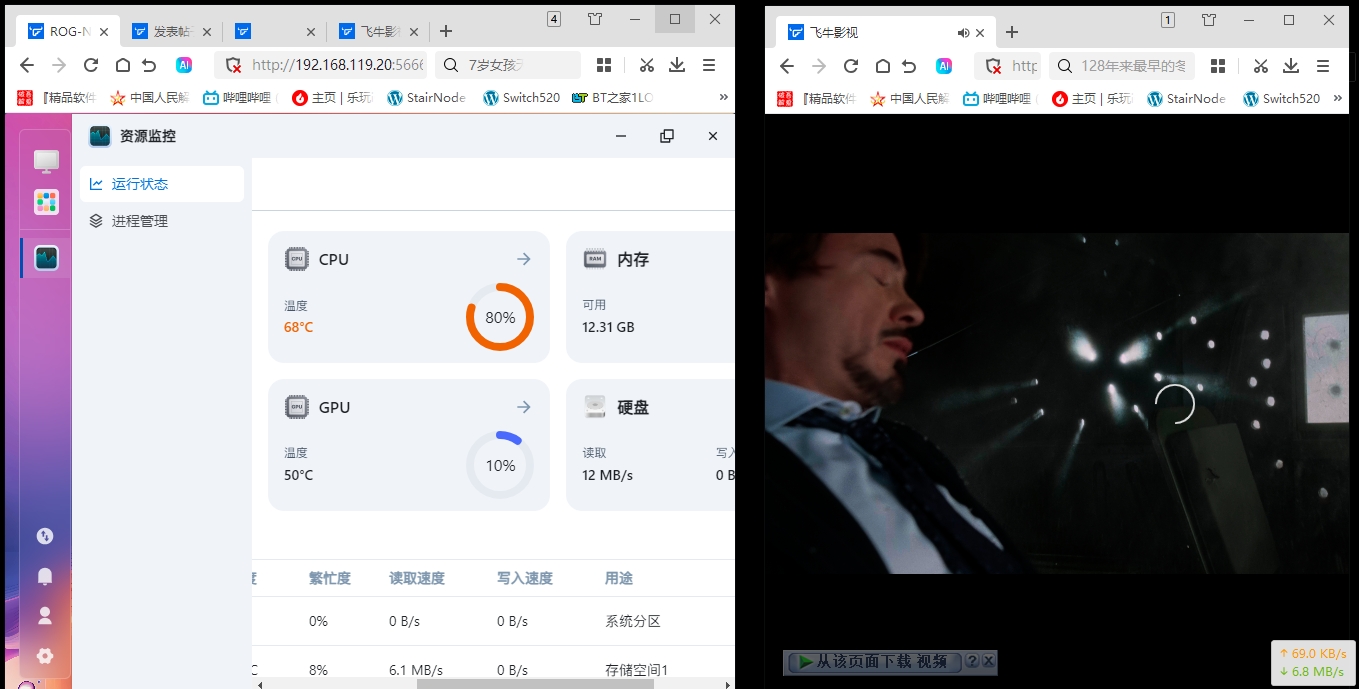Open the Switch520 bookmark in the left browser
Viewport: 1359px width, 689px height.
[521, 98]
